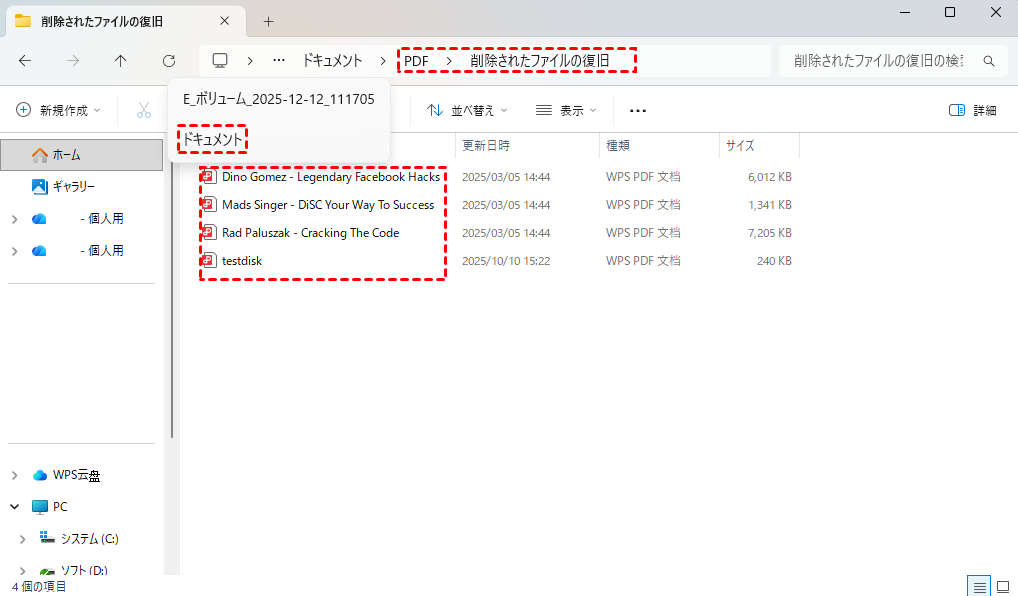Switch to large thumbnails view icon
1018x596 pixels.
(1002, 586)
